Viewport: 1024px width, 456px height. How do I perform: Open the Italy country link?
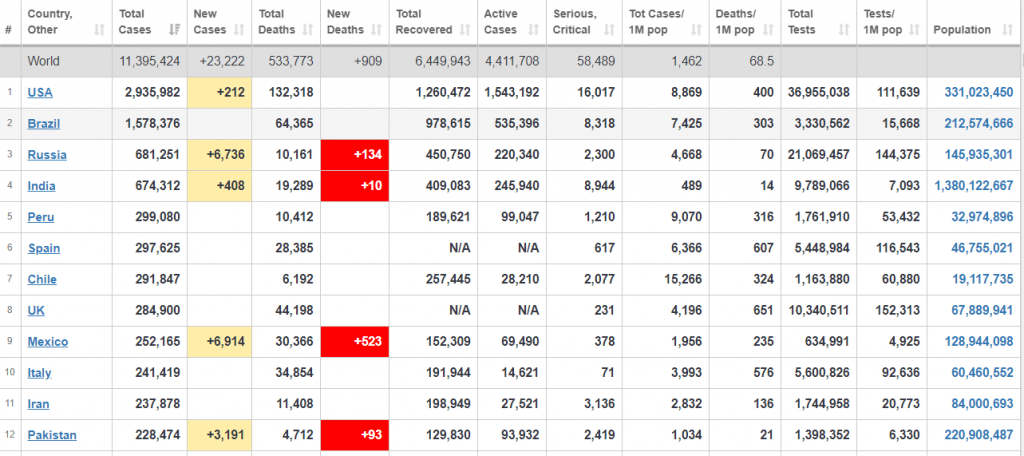(x=39, y=373)
